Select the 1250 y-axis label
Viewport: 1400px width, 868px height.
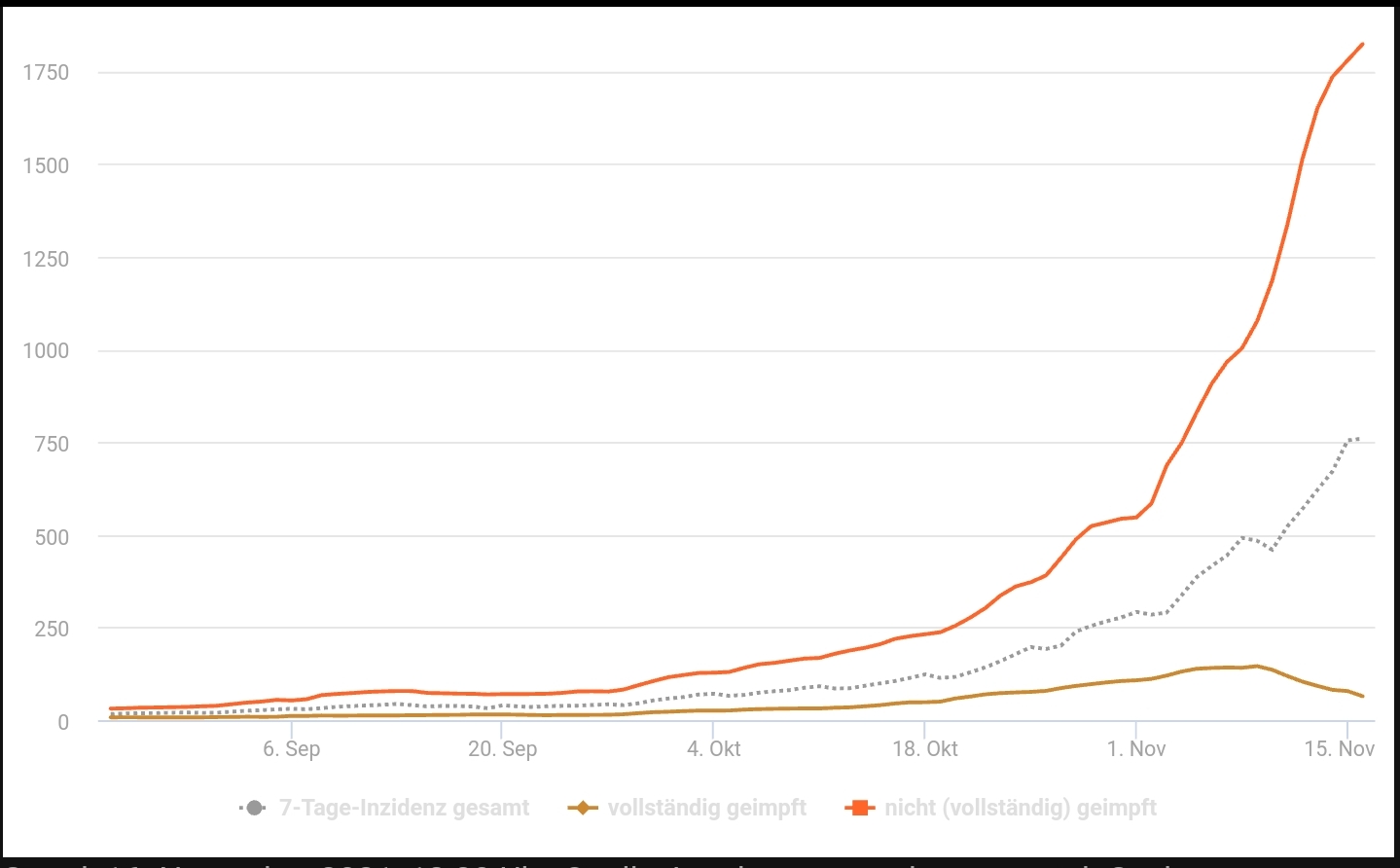point(47,259)
